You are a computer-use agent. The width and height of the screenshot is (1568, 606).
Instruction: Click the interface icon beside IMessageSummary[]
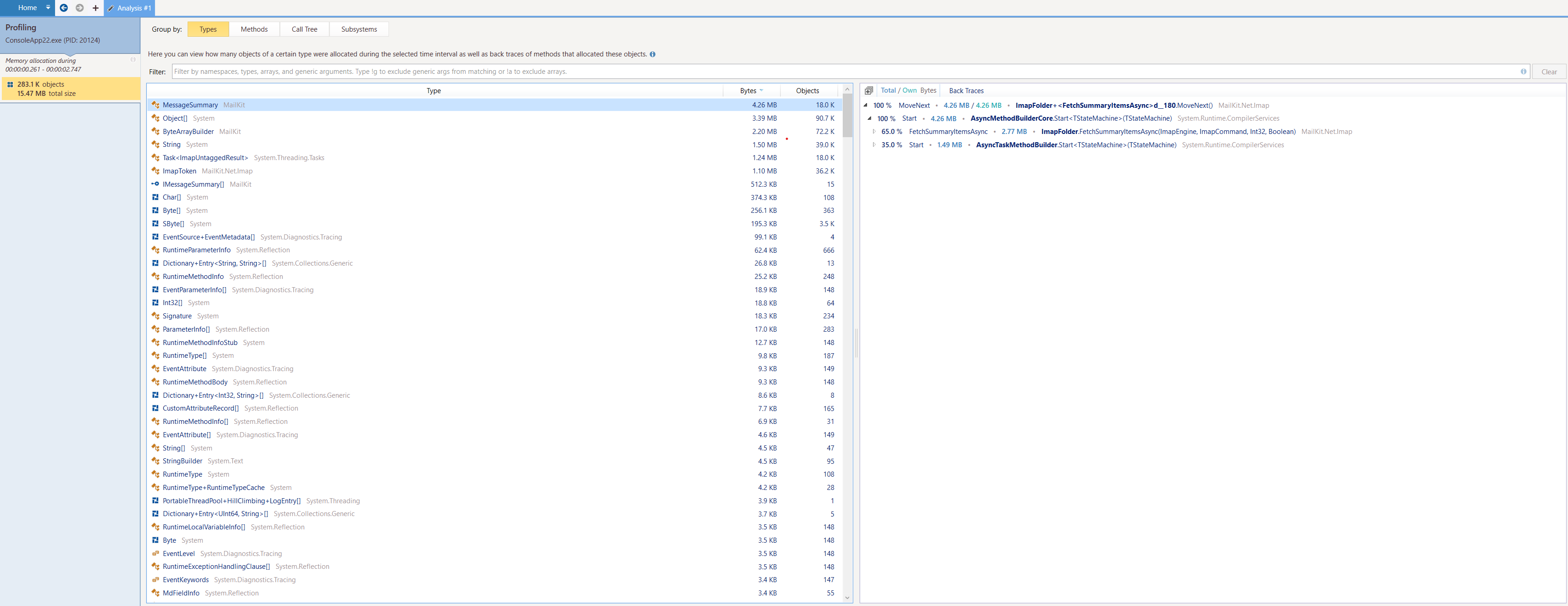click(155, 184)
